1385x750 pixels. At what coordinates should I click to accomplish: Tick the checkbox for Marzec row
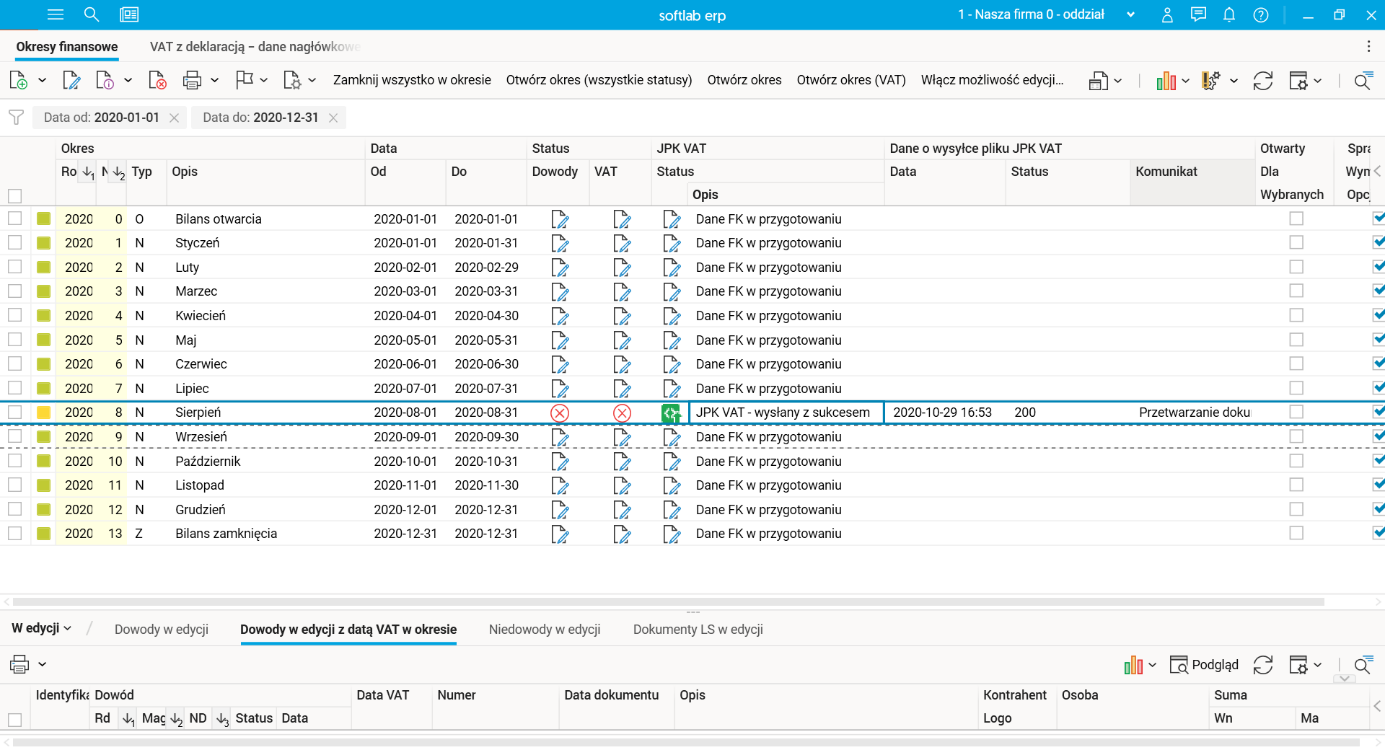pos(15,291)
